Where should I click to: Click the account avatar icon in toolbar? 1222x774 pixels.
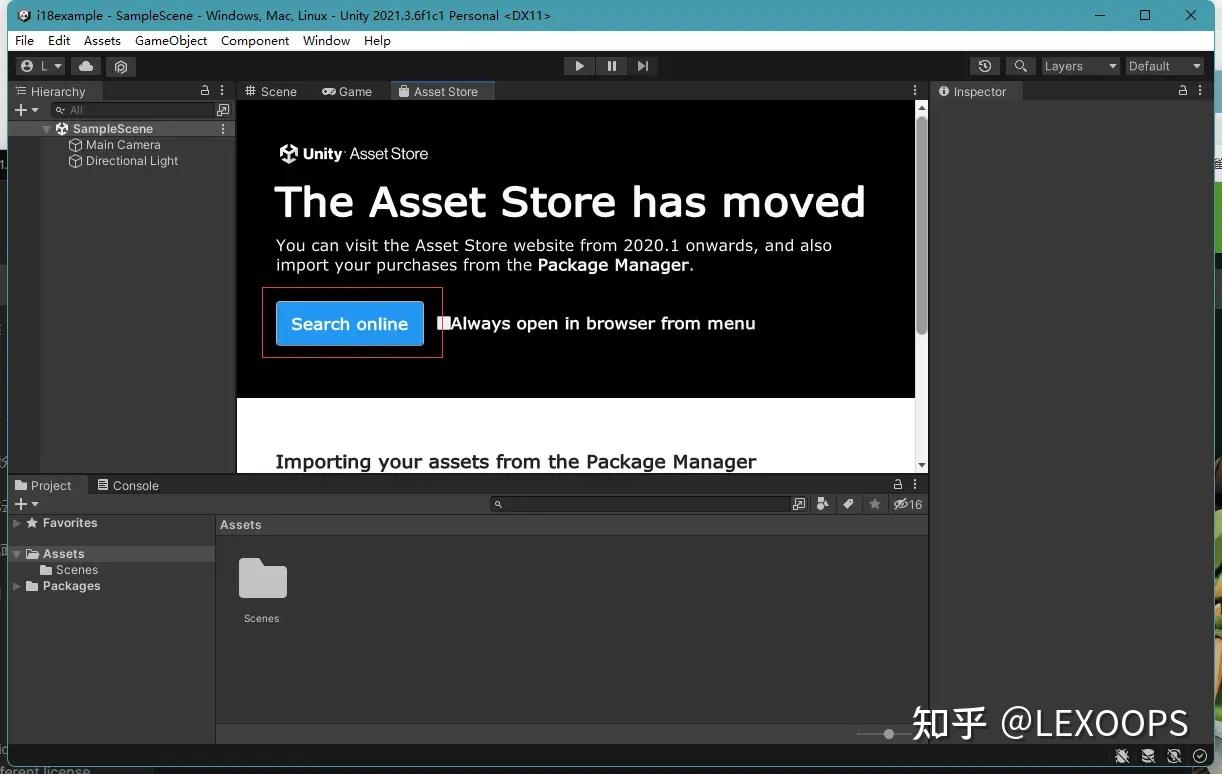[x=25, y=66]
